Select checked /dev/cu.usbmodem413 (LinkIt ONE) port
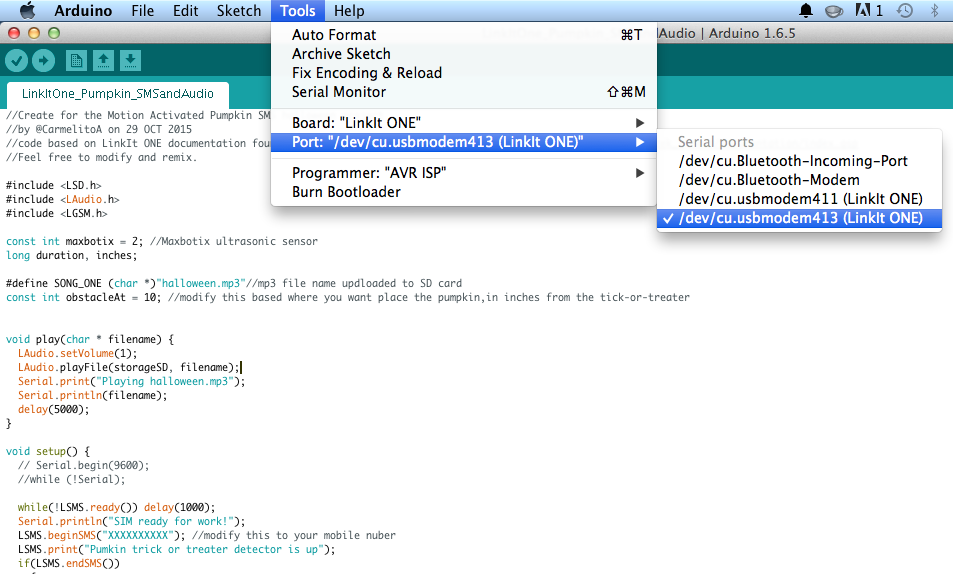Image resolution: width=953 pixels, height=574 pixels. [x=799, y=218]
